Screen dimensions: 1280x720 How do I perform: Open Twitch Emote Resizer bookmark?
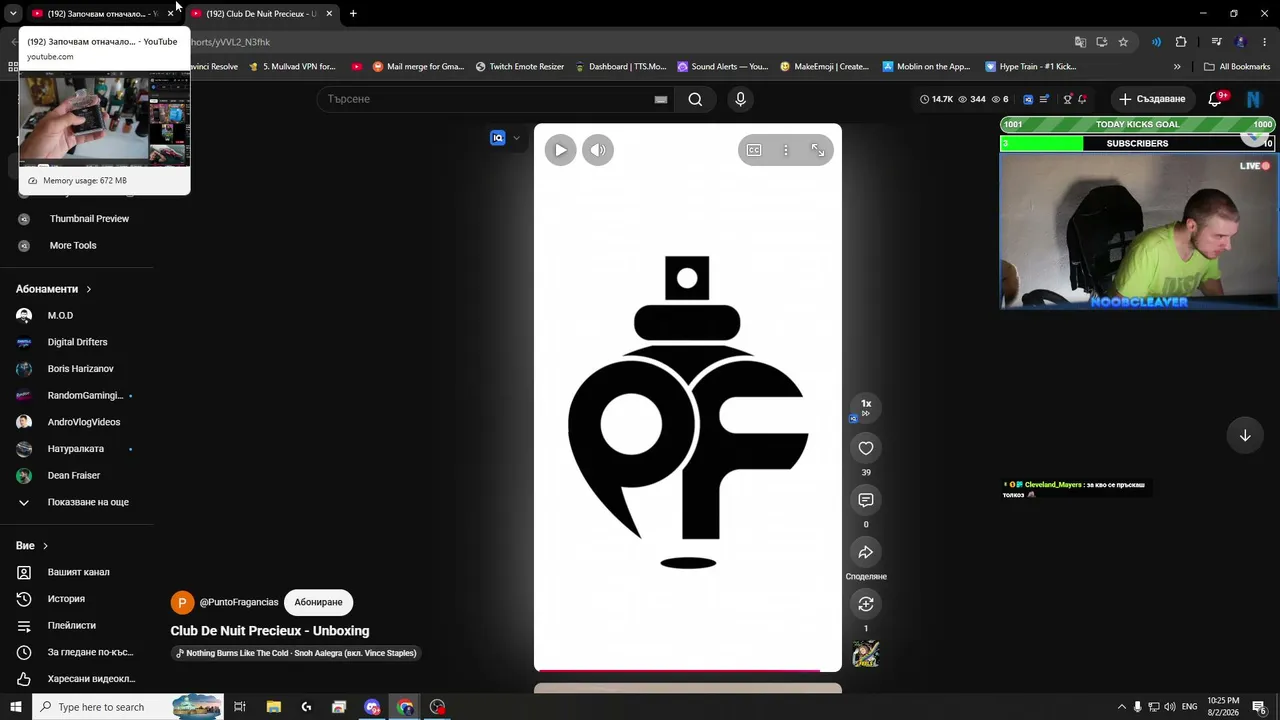(x=520, y=67)
